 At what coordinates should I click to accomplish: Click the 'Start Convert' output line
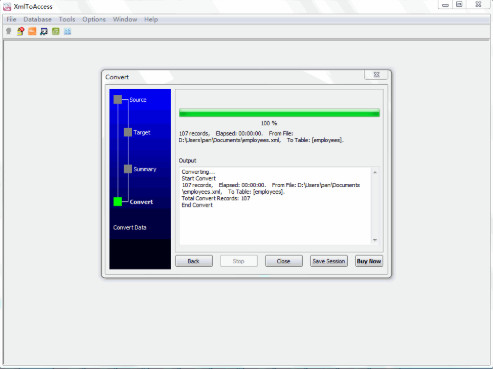pos(199,178)
